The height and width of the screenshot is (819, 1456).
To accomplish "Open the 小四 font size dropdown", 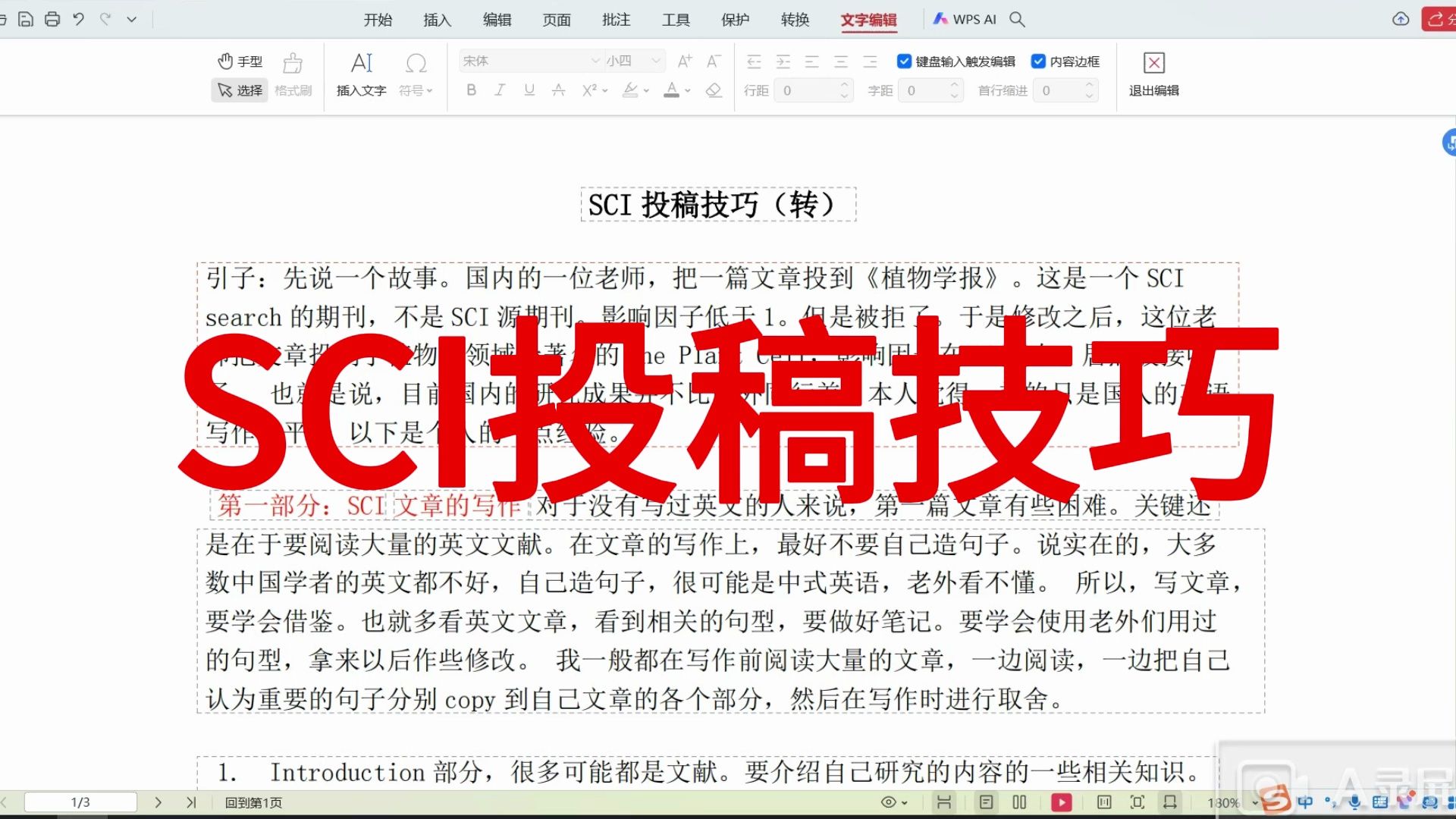I will (634, 61).
